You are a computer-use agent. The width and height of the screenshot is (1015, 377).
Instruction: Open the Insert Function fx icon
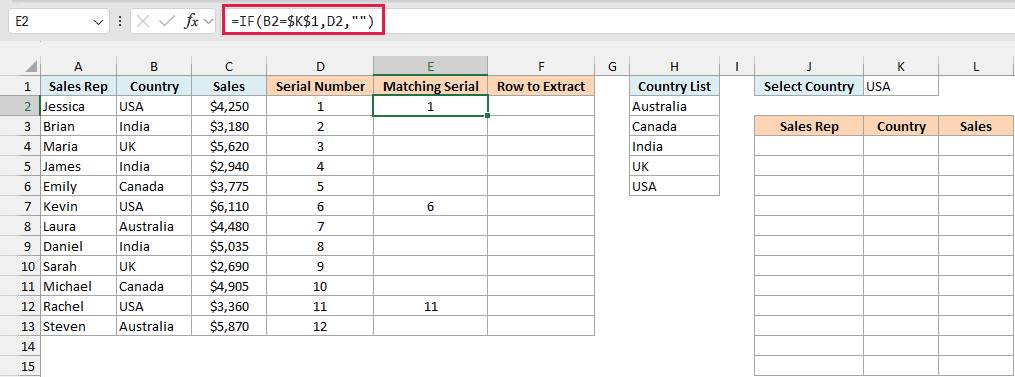(192, 21)
